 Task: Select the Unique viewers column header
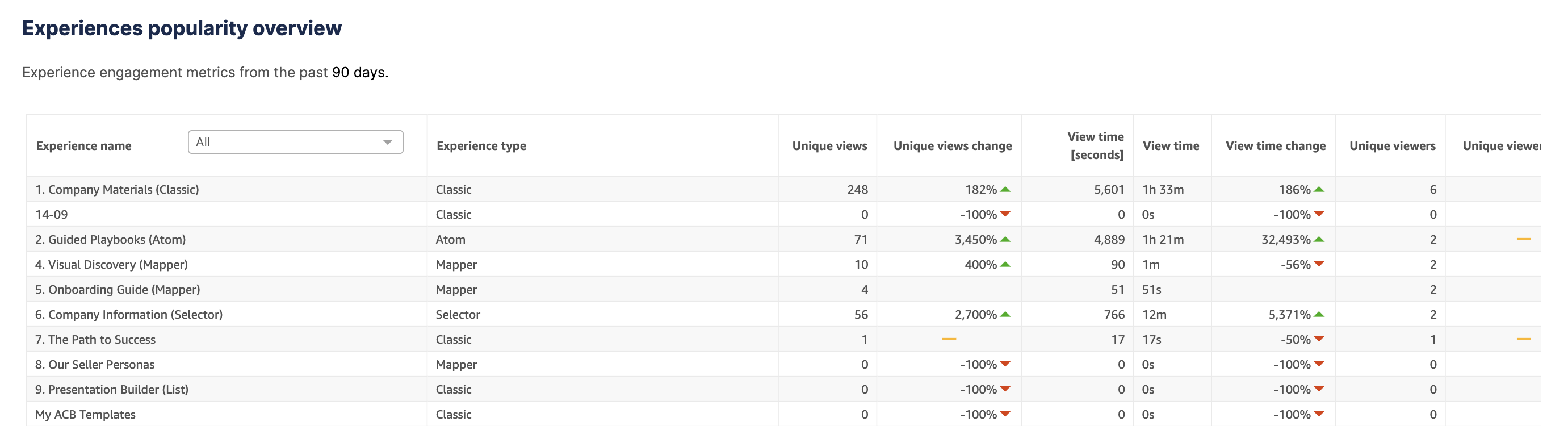click(1392, 145)
